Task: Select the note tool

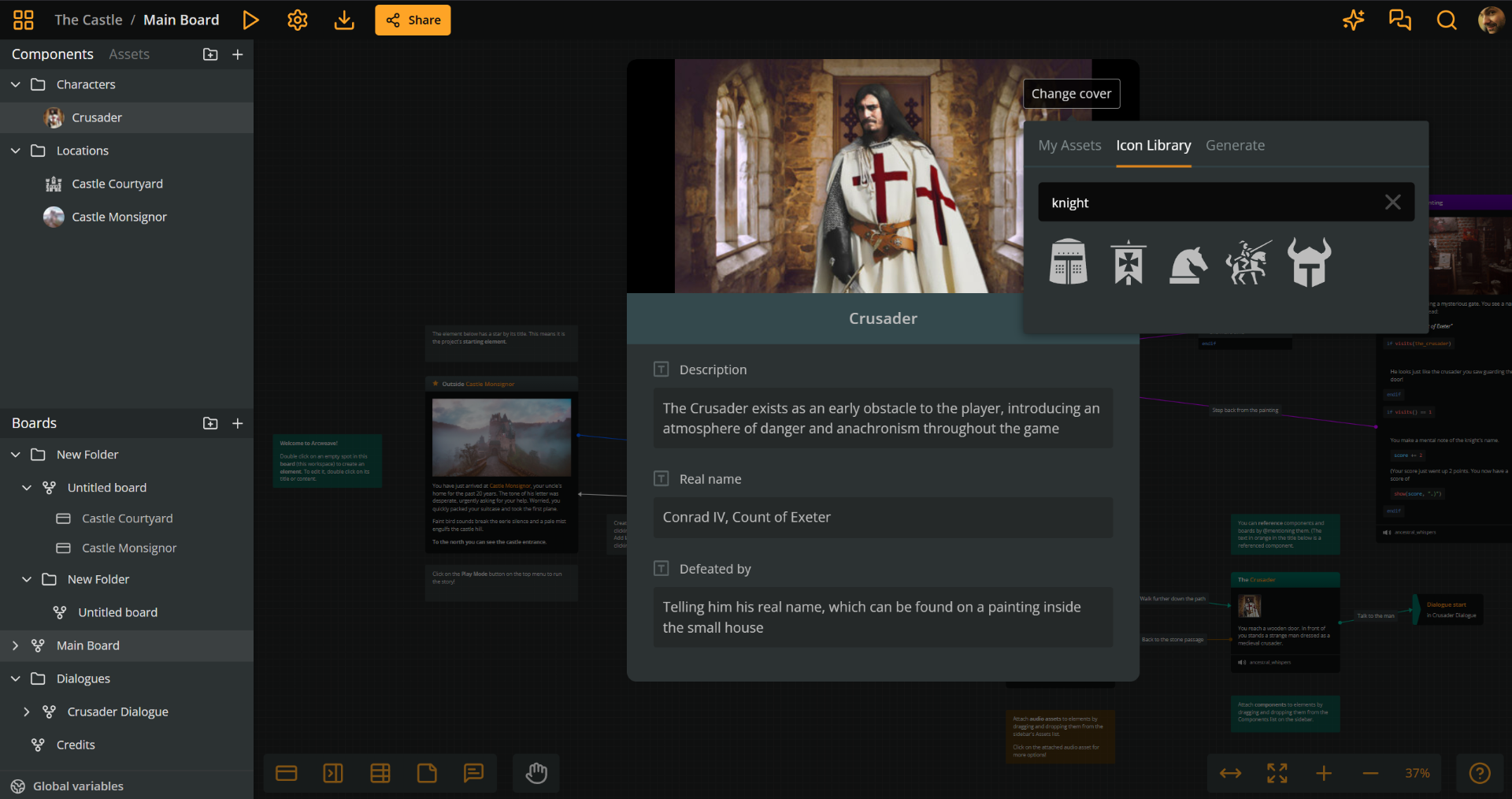Action: coord(427,773)
